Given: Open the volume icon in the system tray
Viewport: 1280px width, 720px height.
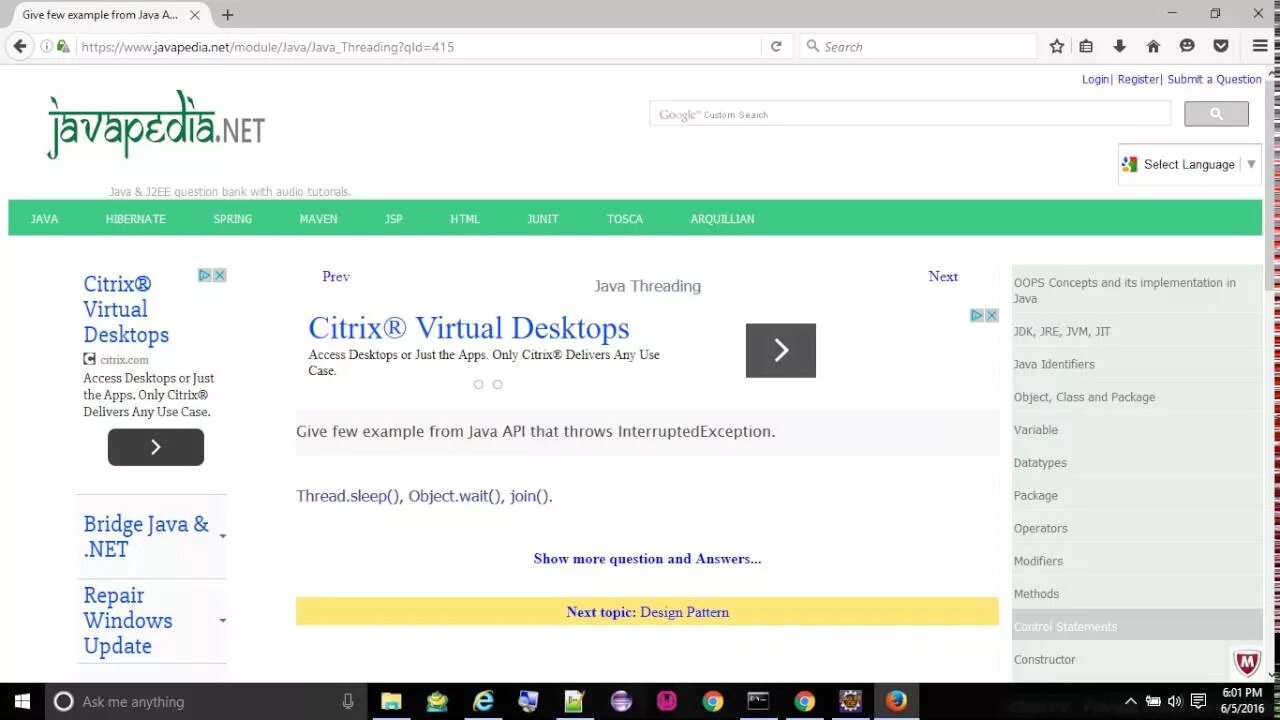Looking at the screenshot, I should 1175,702.
